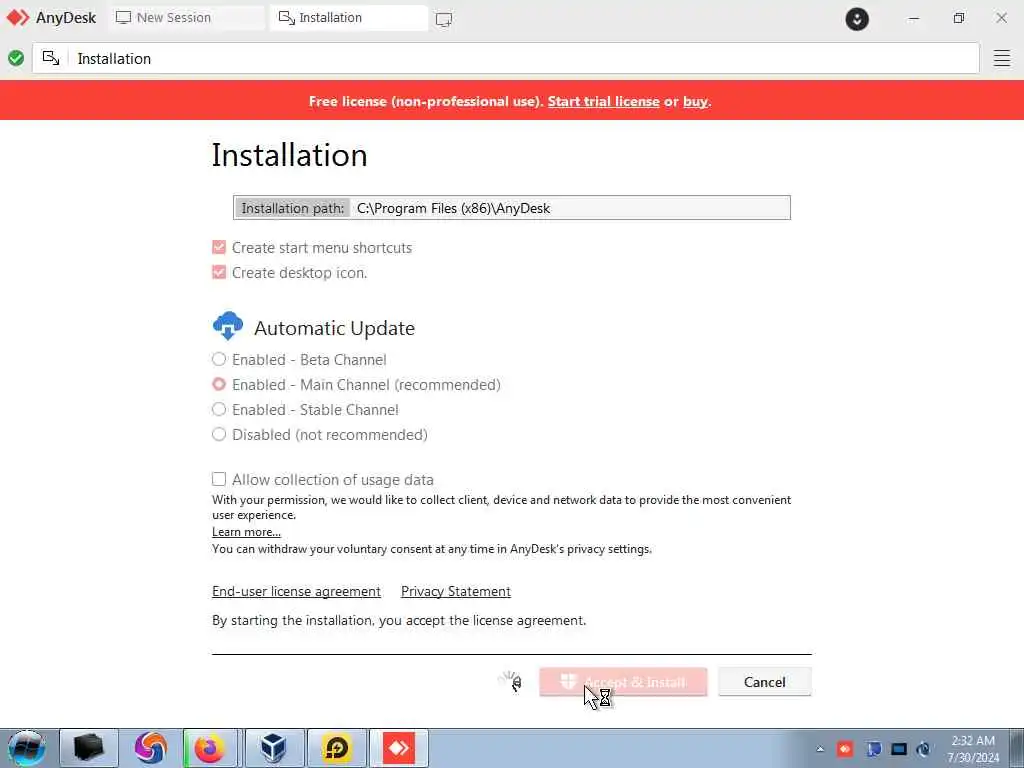The width and height of the screenshot is (1024, 768).
Task: Switch to the New Session tab
Action: (x=187, y=18)
